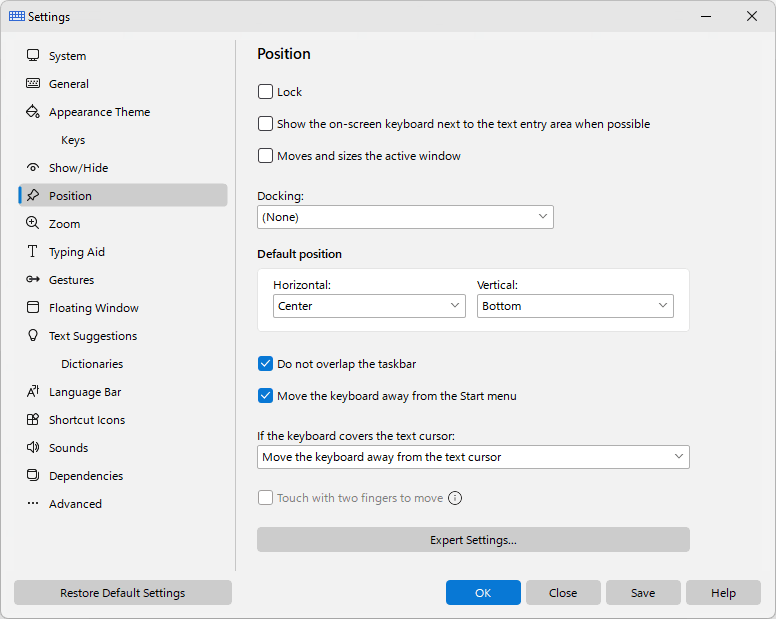This screenshot has height=619, width=776.
Task: Click the Text Suggestions lightbulb icon
Action: (x=33, y=335)
